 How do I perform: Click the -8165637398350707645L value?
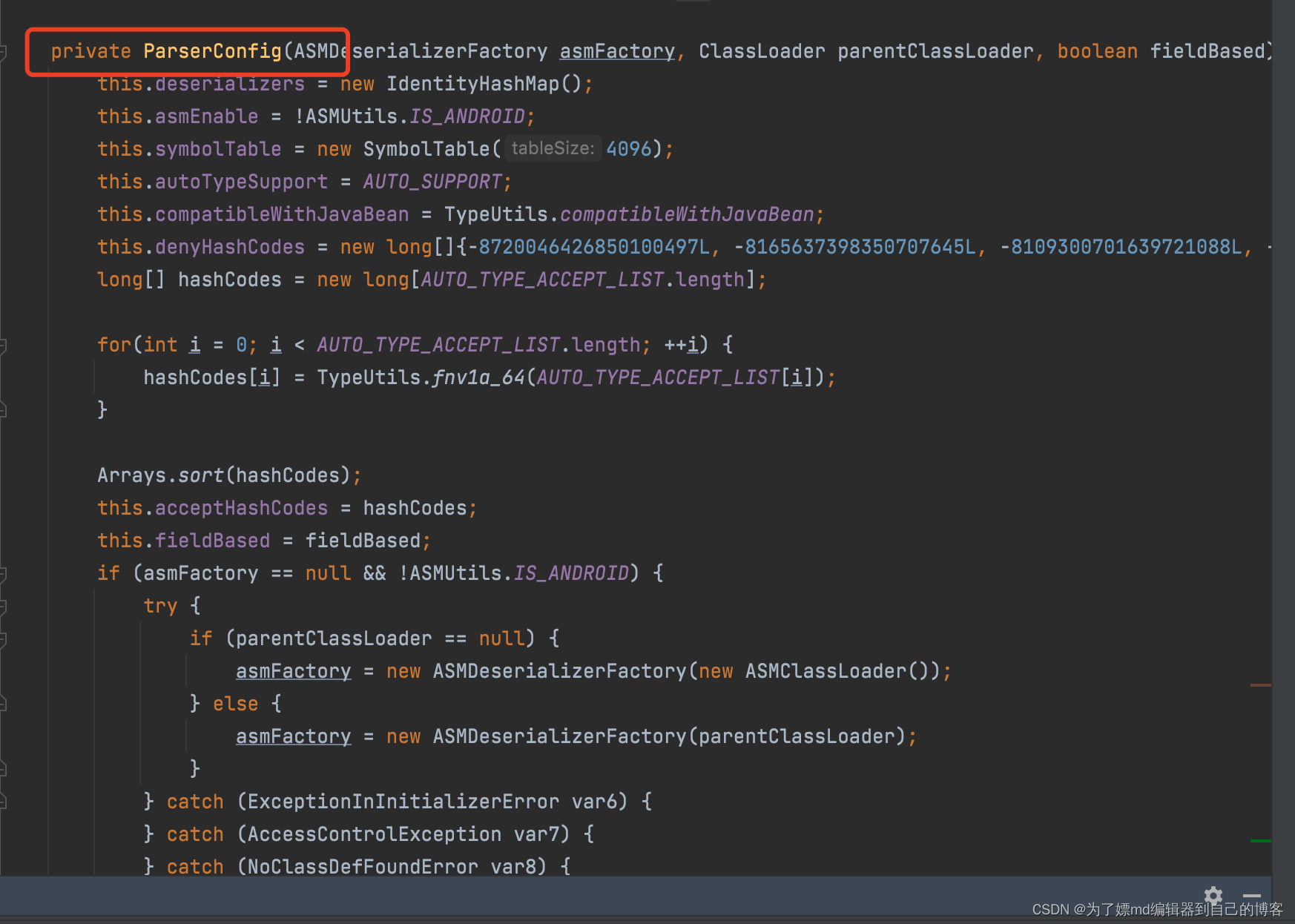click(856, 247)
